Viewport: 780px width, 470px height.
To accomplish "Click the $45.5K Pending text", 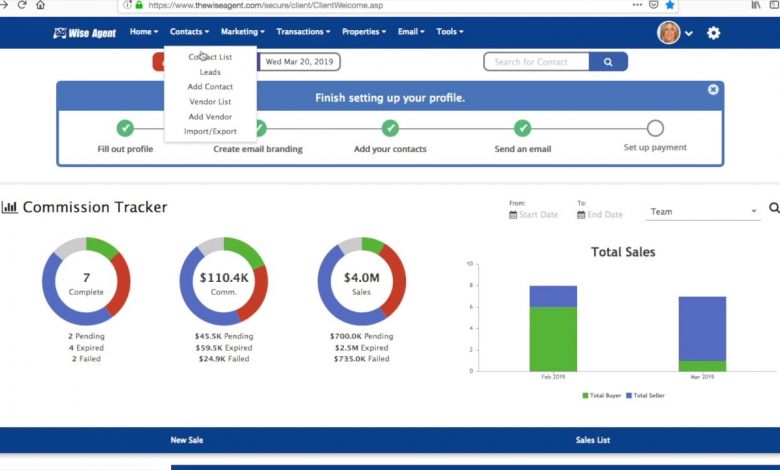I will coord(224,336).
